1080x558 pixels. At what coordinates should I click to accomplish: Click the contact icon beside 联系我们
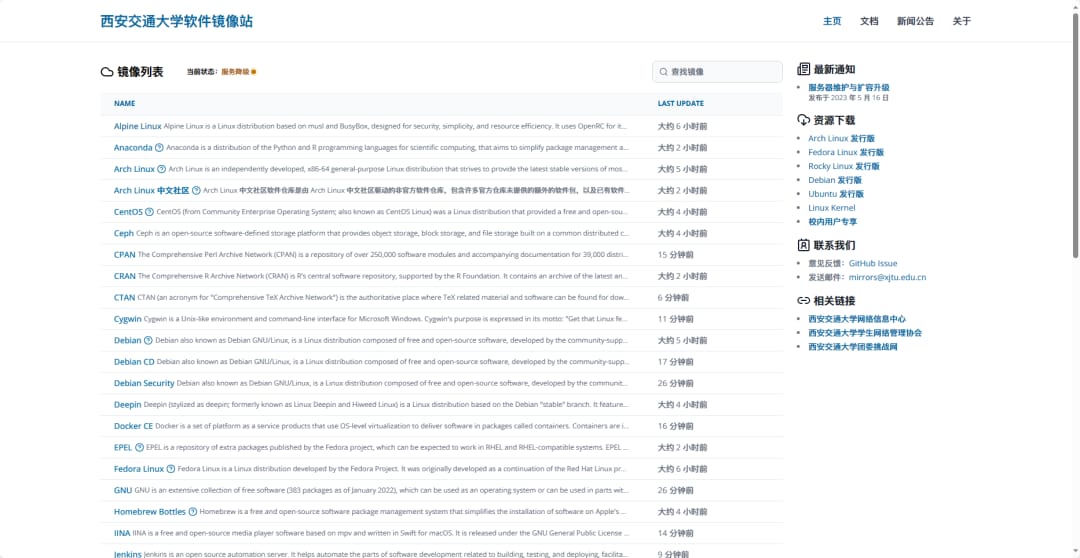(803, 245)
